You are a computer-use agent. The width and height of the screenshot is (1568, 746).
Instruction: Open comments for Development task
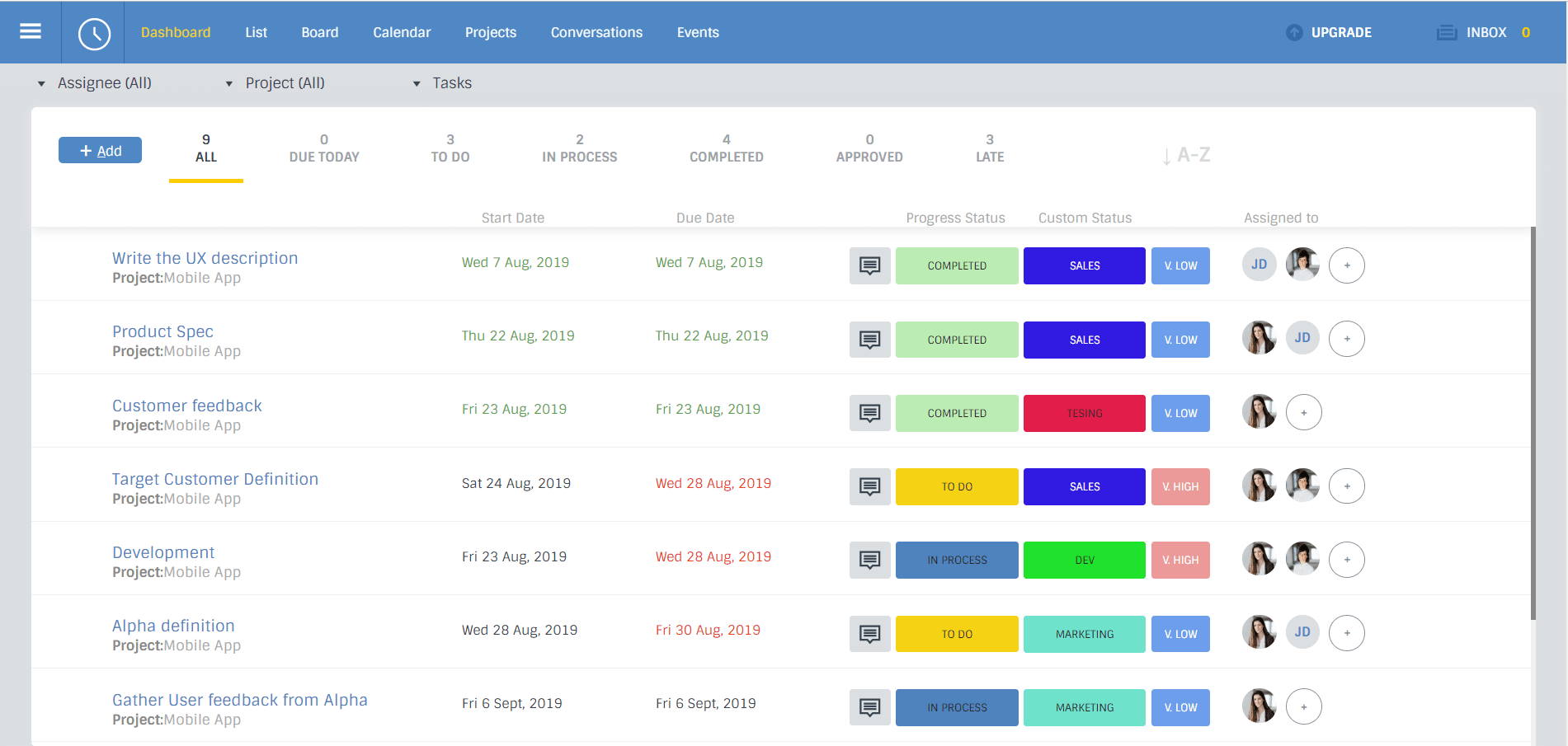pos(870,560)
